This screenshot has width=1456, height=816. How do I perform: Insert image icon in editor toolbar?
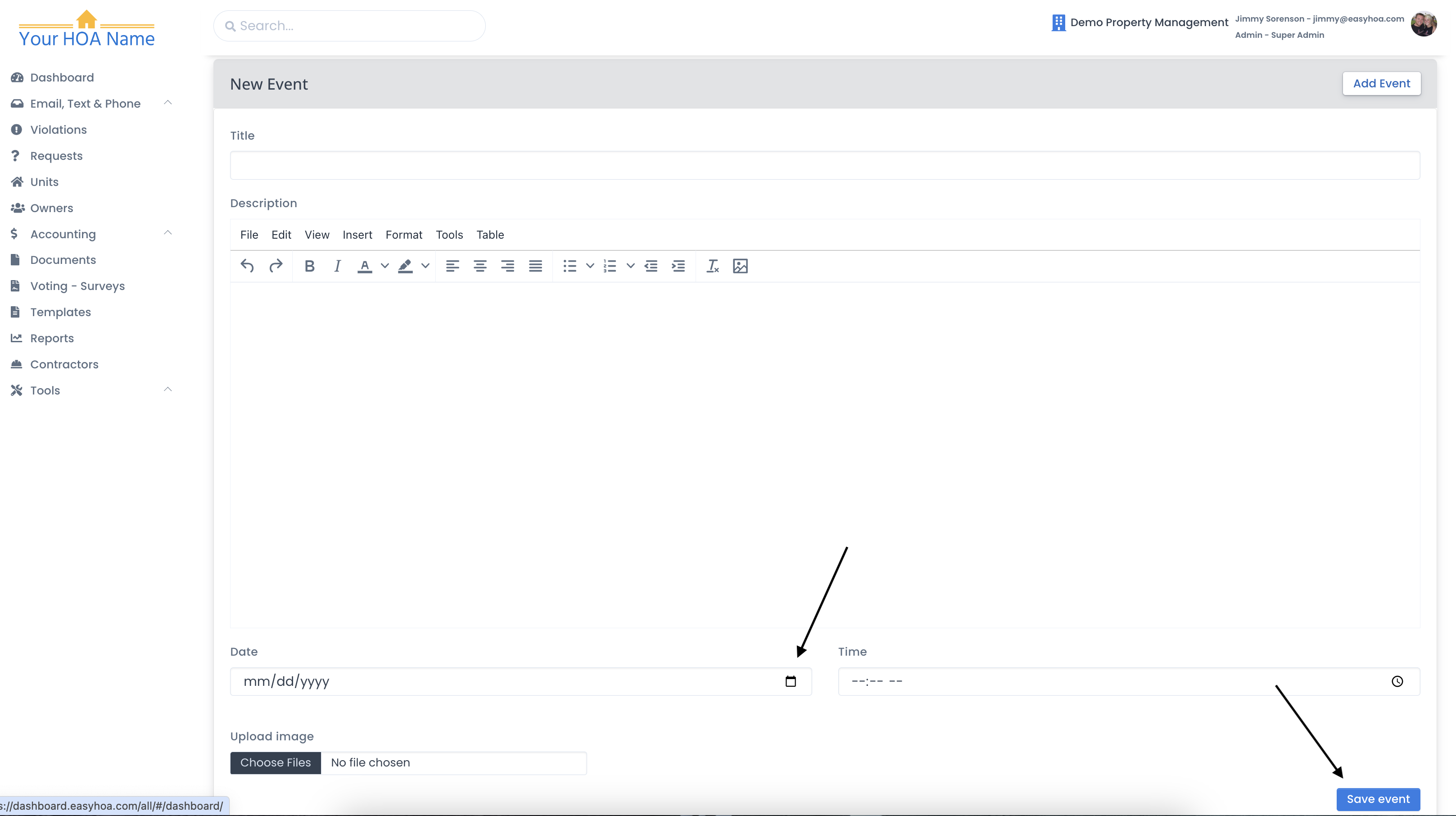point(741,266)
